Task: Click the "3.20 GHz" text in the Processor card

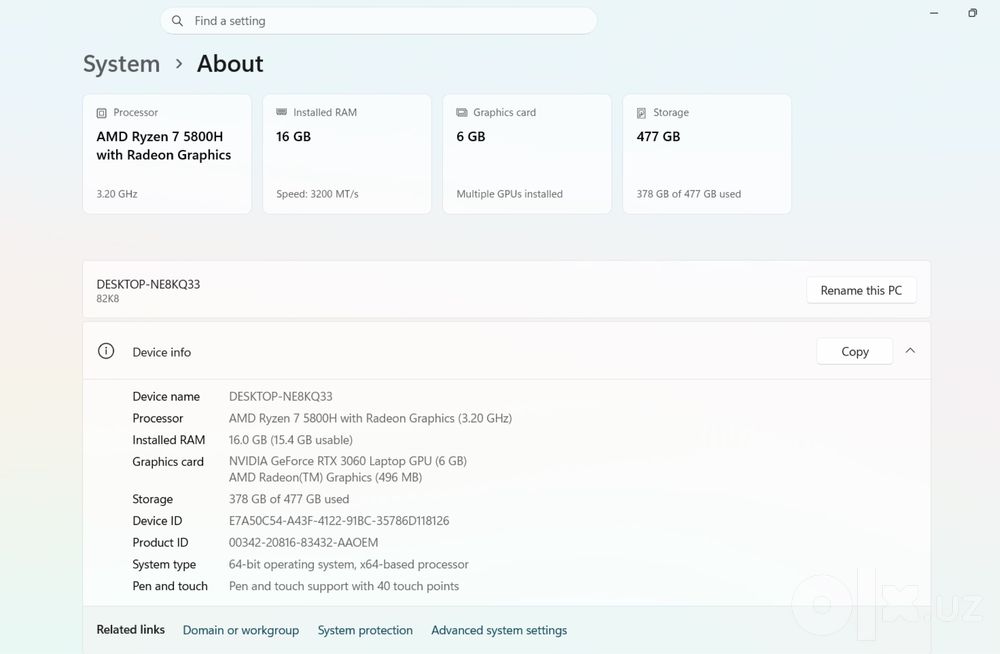Action: 117,194
